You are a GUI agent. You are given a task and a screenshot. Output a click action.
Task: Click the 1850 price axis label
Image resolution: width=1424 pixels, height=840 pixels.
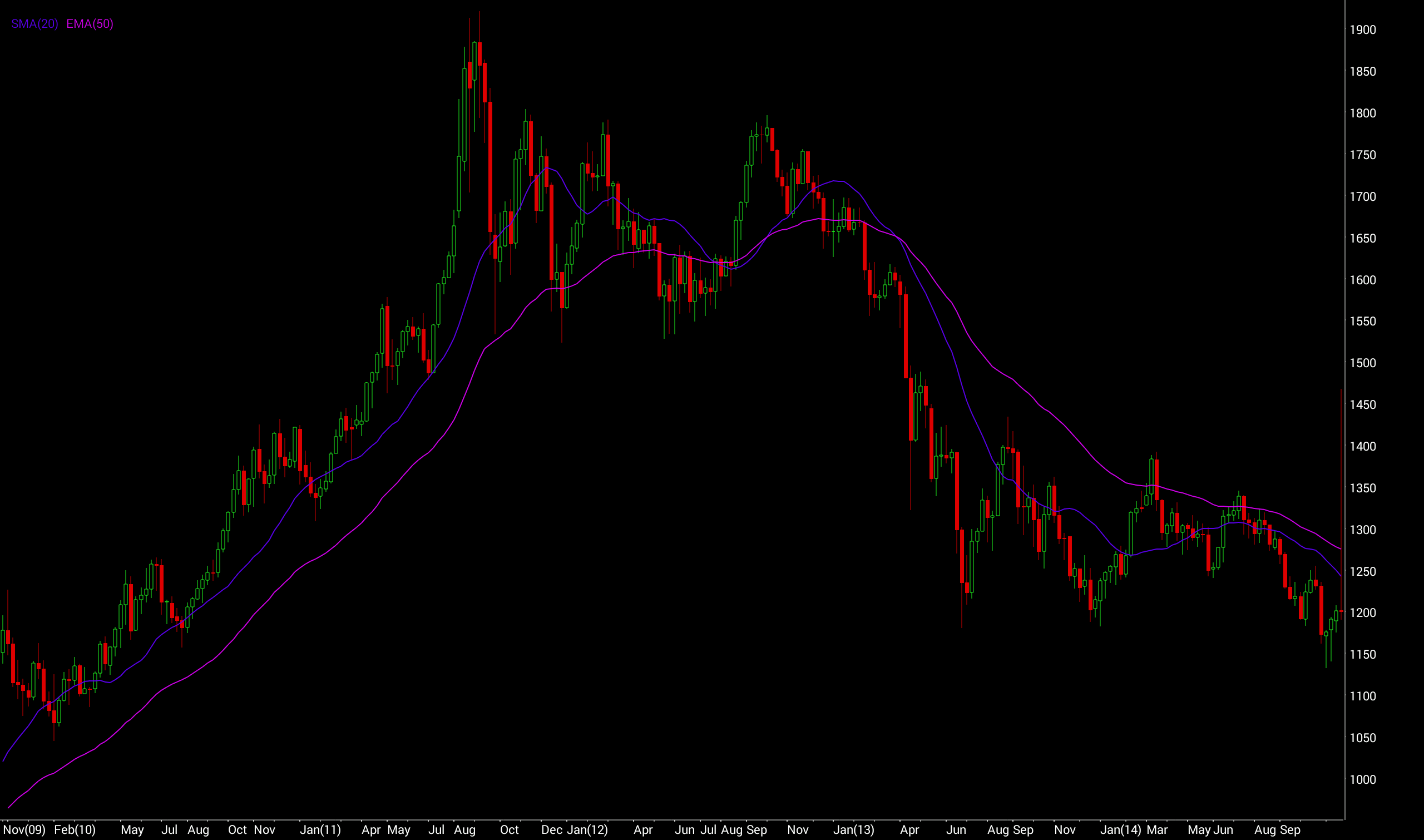click(1362, 72)
